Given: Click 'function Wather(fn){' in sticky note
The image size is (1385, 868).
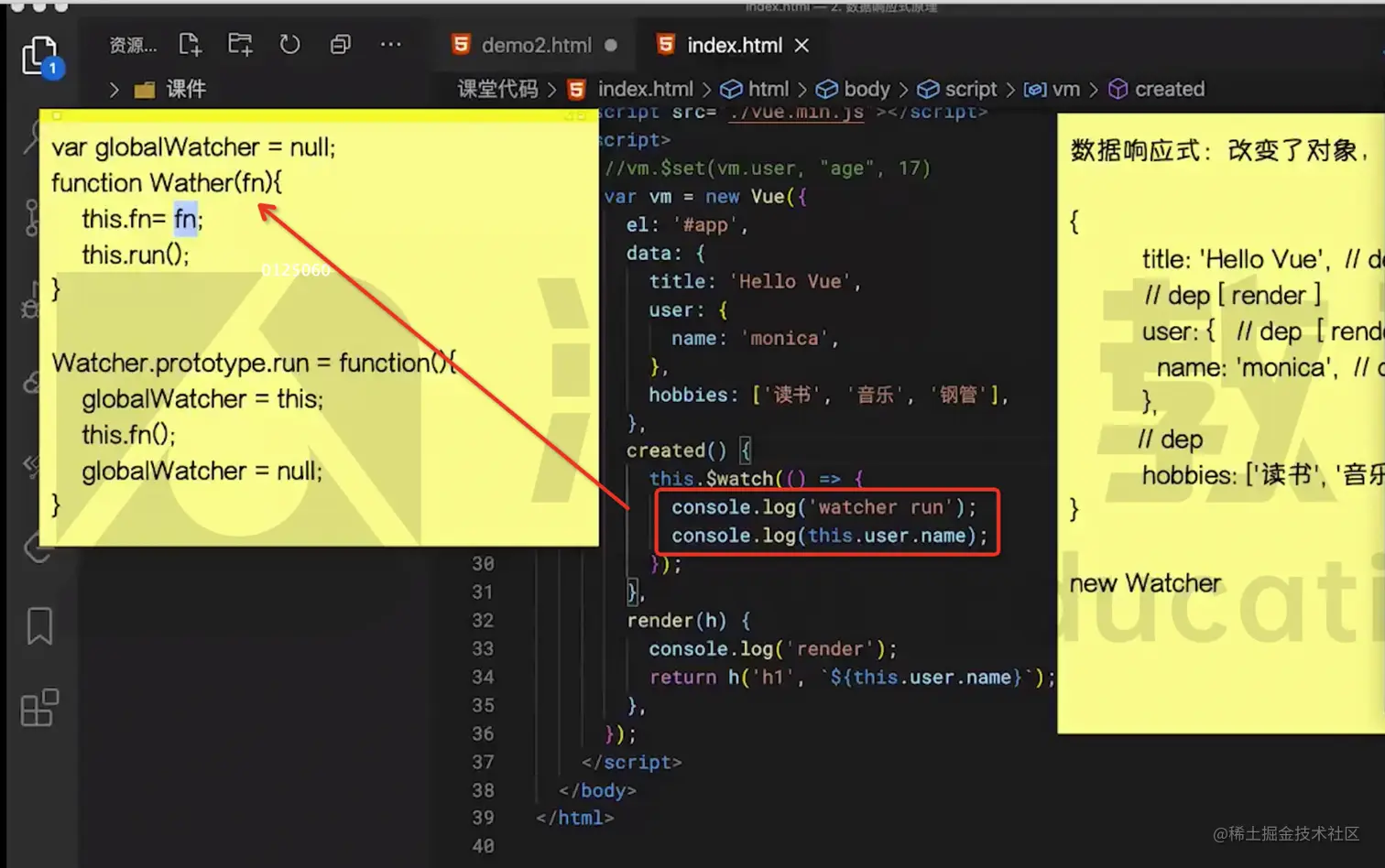Looking at the screenshot, I should coord(167,183).
